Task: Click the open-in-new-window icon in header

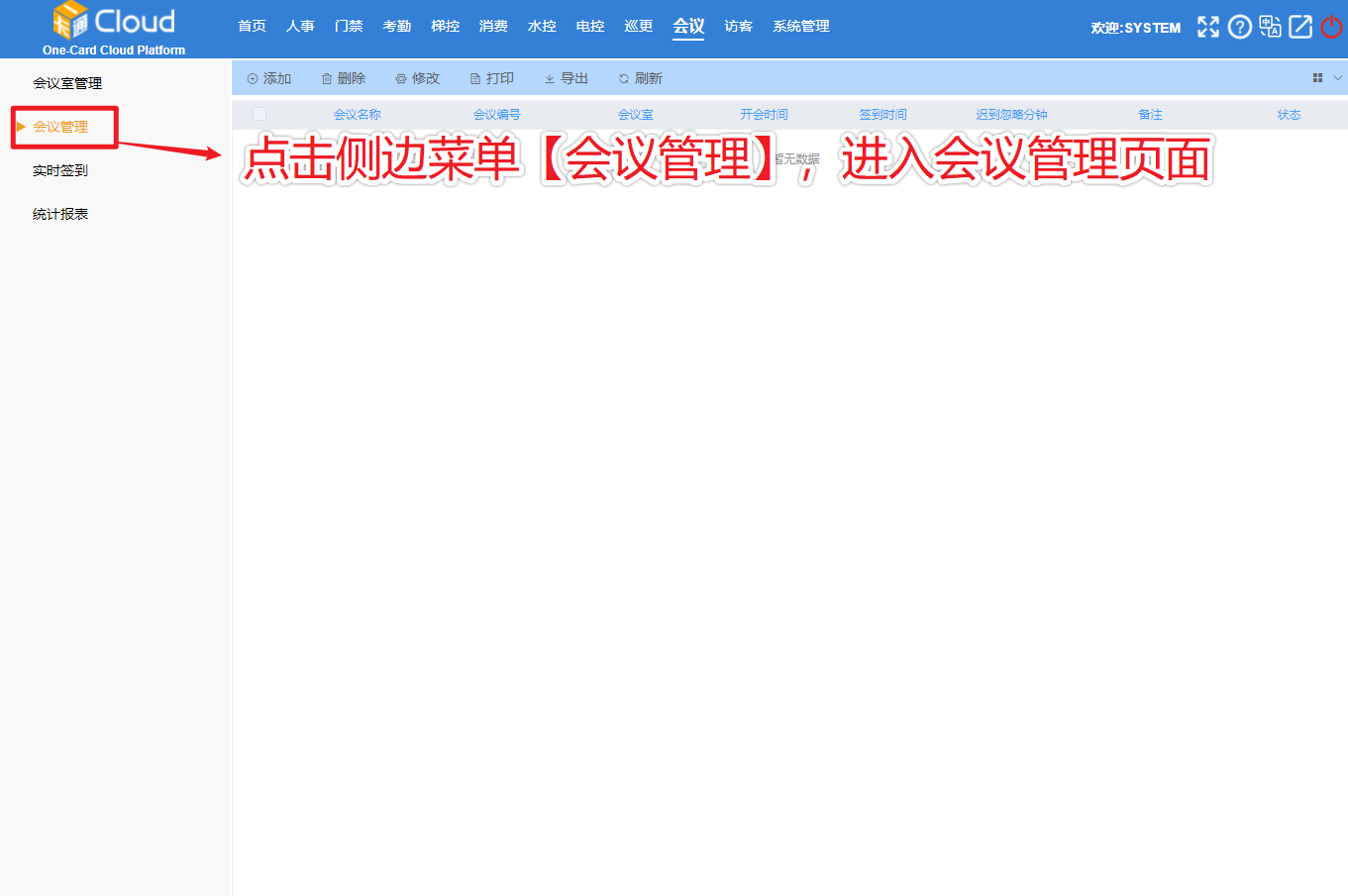Action: pos(1300,27)
